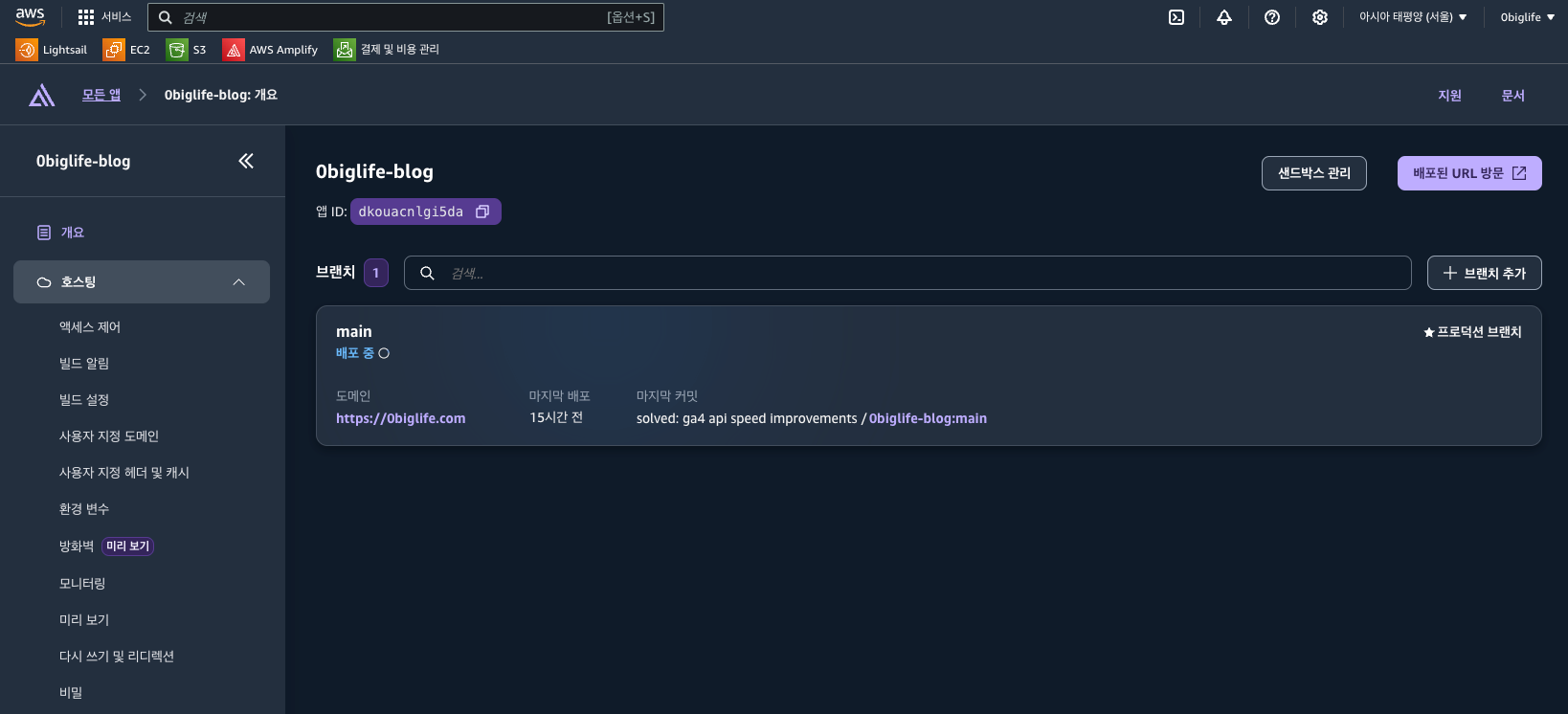Open the settings gear icon
This screenshot has height=714, width=1568.
click(x=1320, y=17)
